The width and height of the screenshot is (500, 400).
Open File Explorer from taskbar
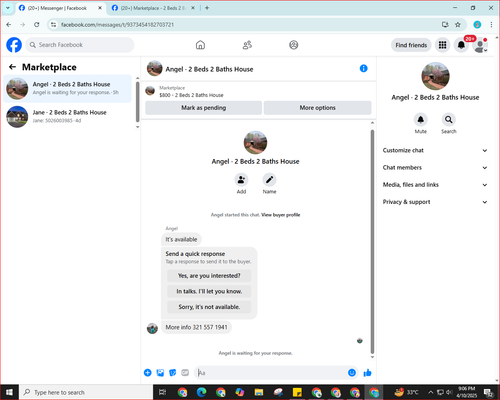[259, 392]
